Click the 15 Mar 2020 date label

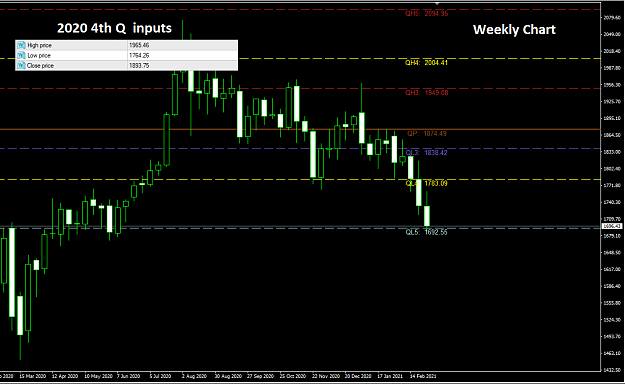point(33,376)
